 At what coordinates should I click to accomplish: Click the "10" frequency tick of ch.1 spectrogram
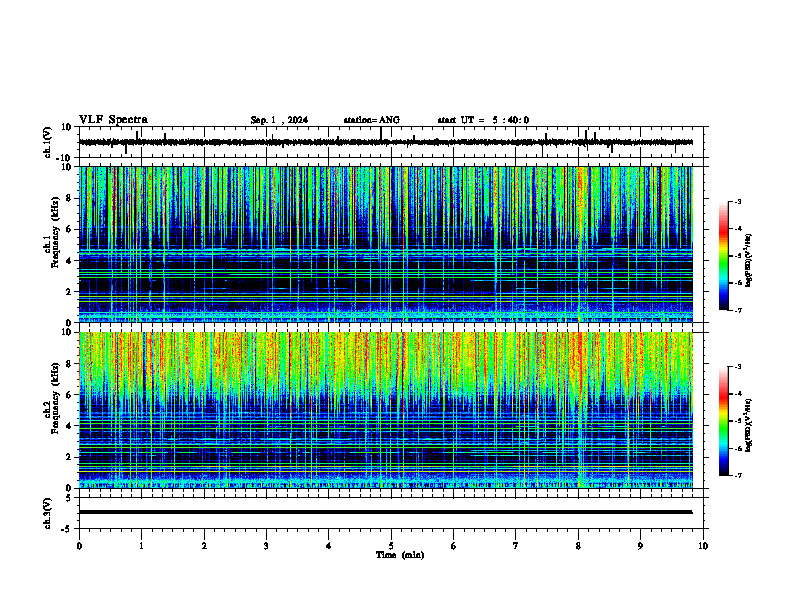point(67,167)
